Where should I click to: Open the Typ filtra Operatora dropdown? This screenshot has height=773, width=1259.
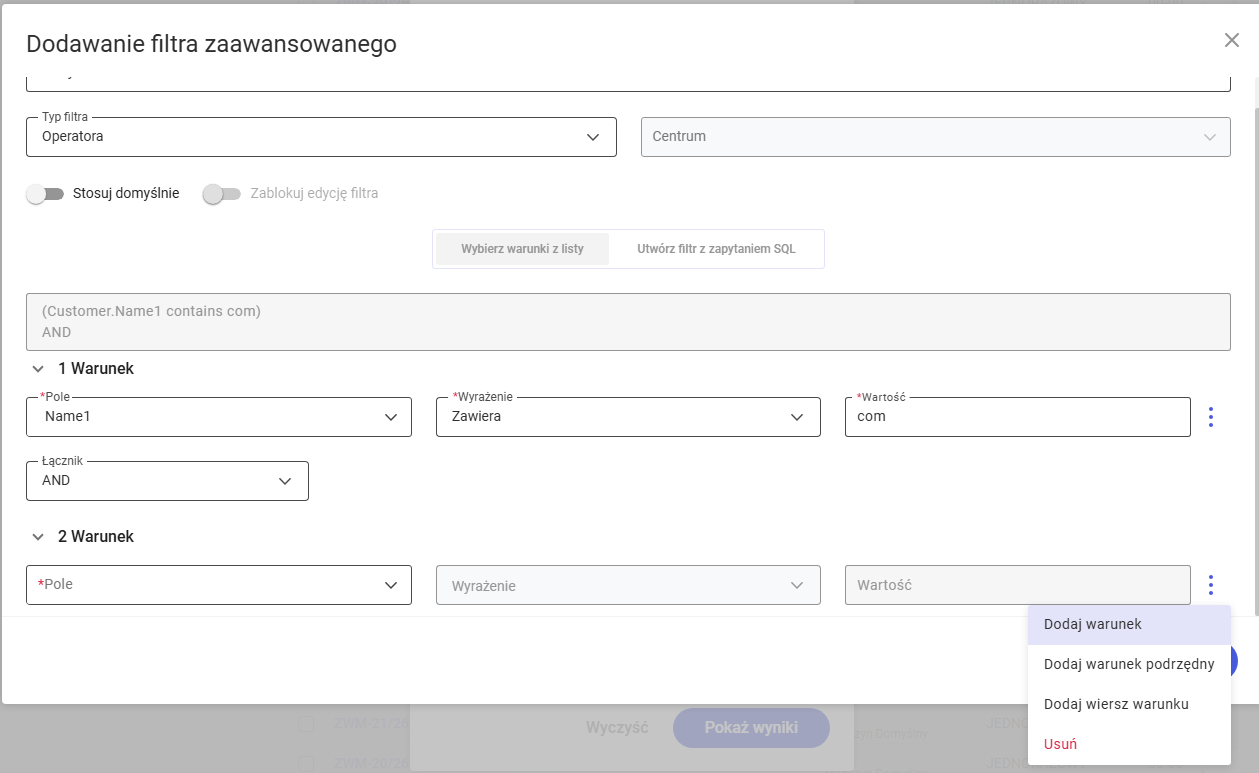(x=321, y=137)
